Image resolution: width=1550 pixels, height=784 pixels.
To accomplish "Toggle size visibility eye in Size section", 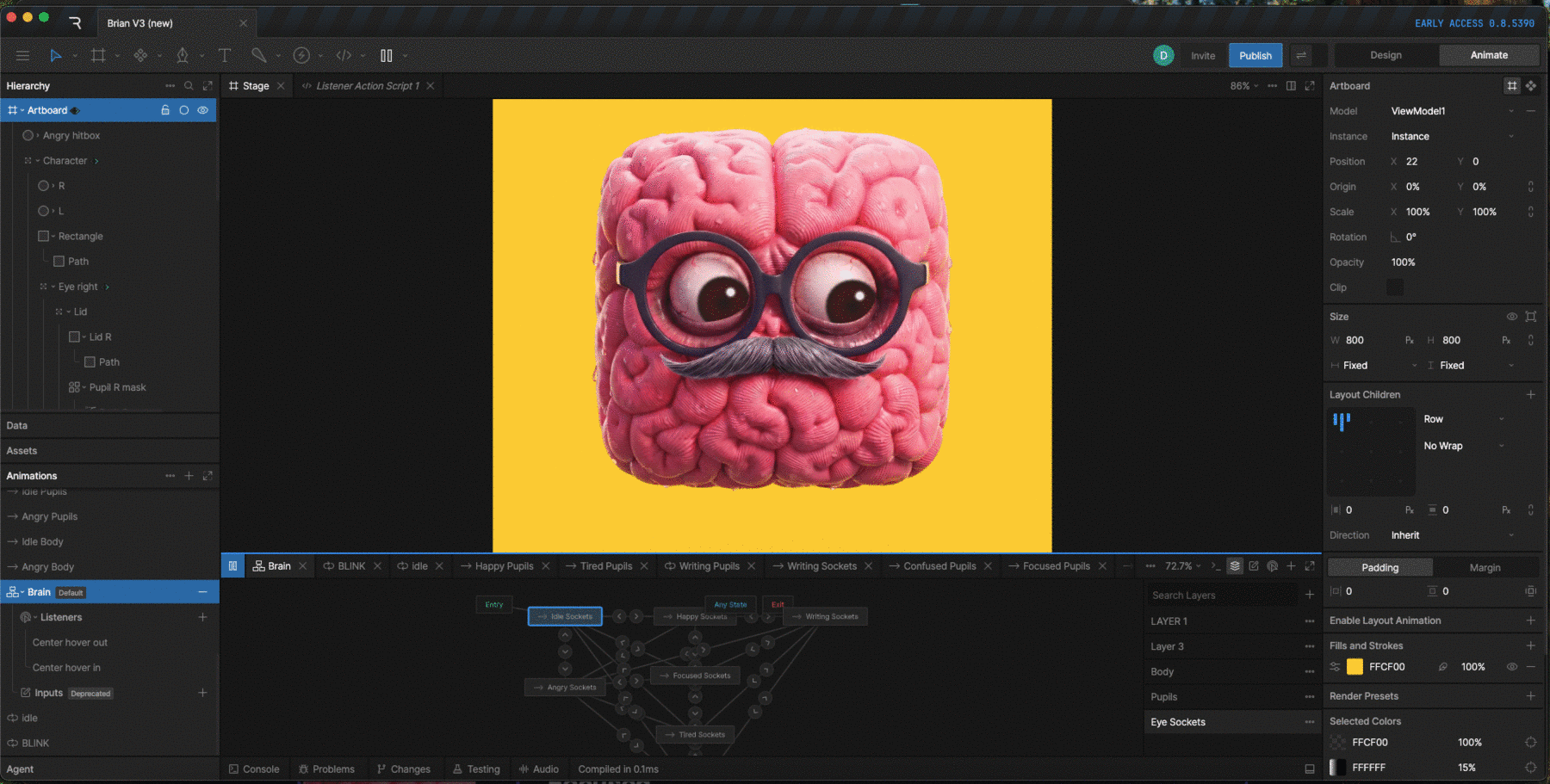I will point(1511,317).
